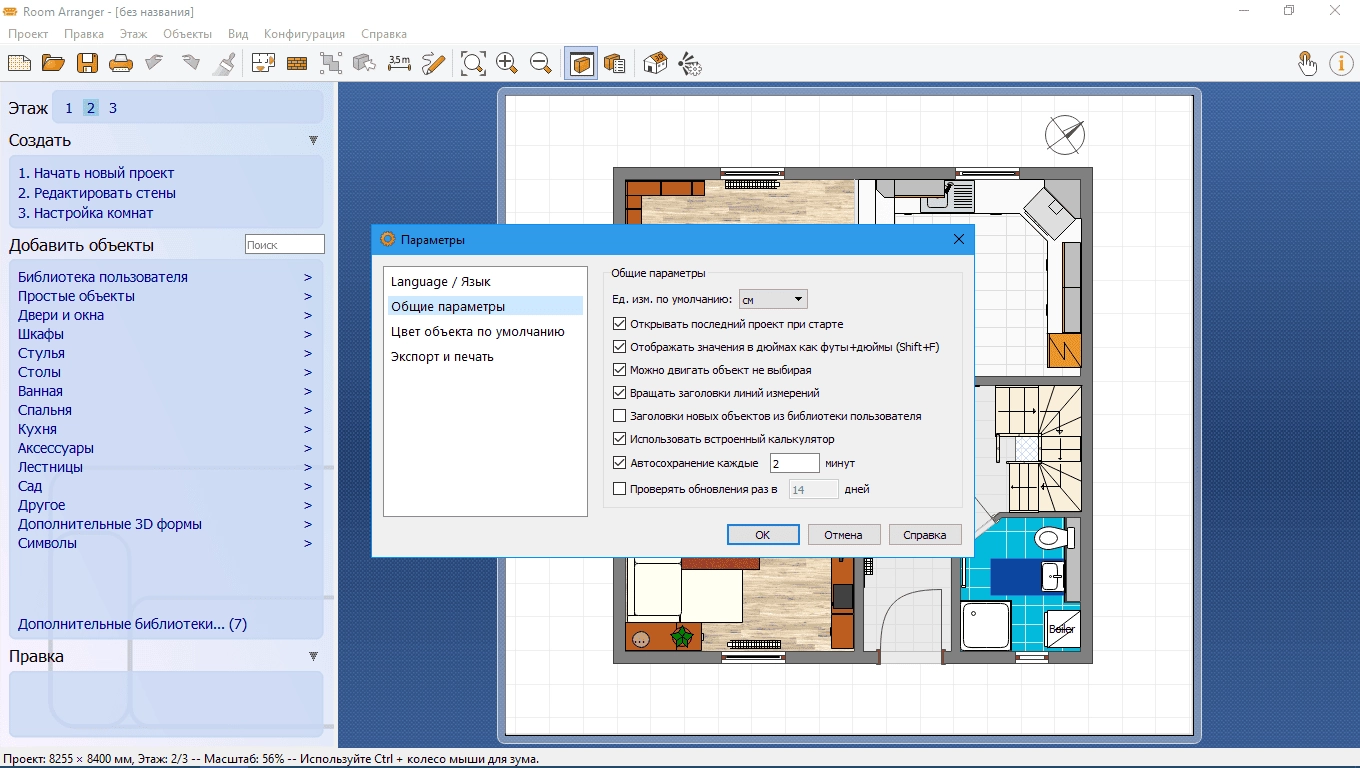Click the zoom in magnifier icon
The width and height of the screenshot is (1360, 768).
tap(507, 63)
